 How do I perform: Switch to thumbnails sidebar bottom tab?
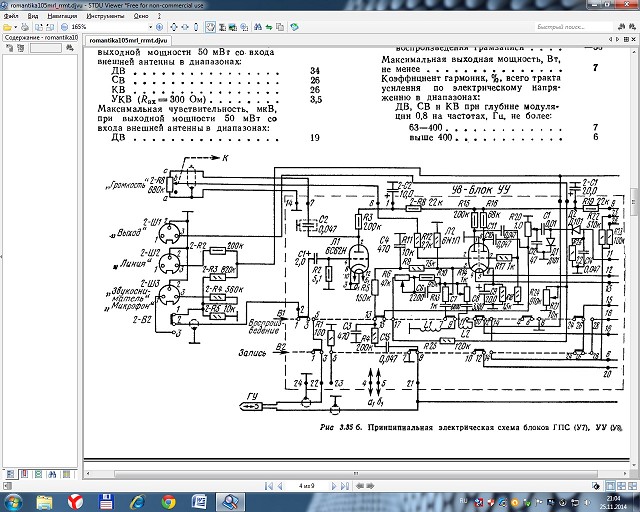pyautogui.click(x=38, y=474)
